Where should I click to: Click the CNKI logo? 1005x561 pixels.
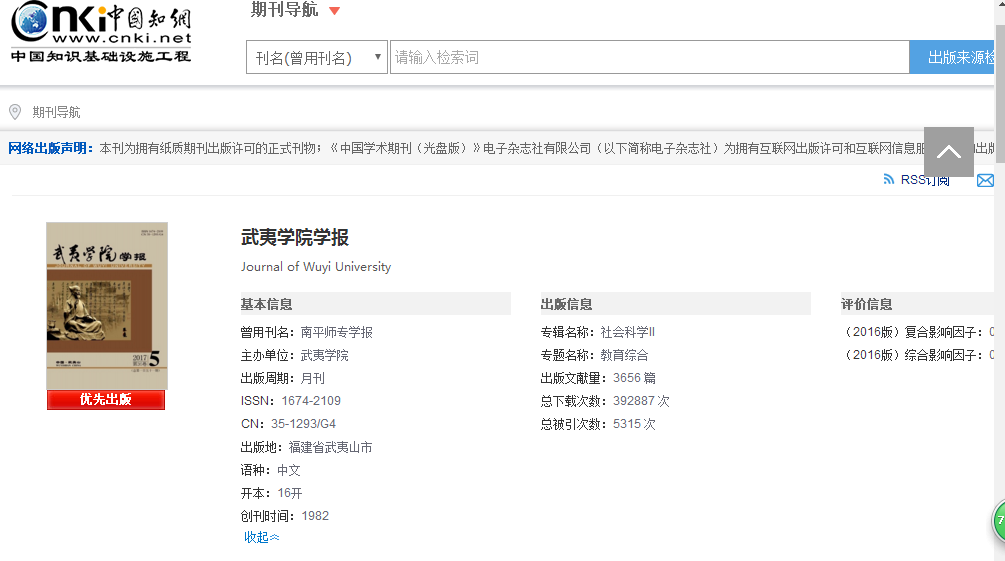[101, 33]
